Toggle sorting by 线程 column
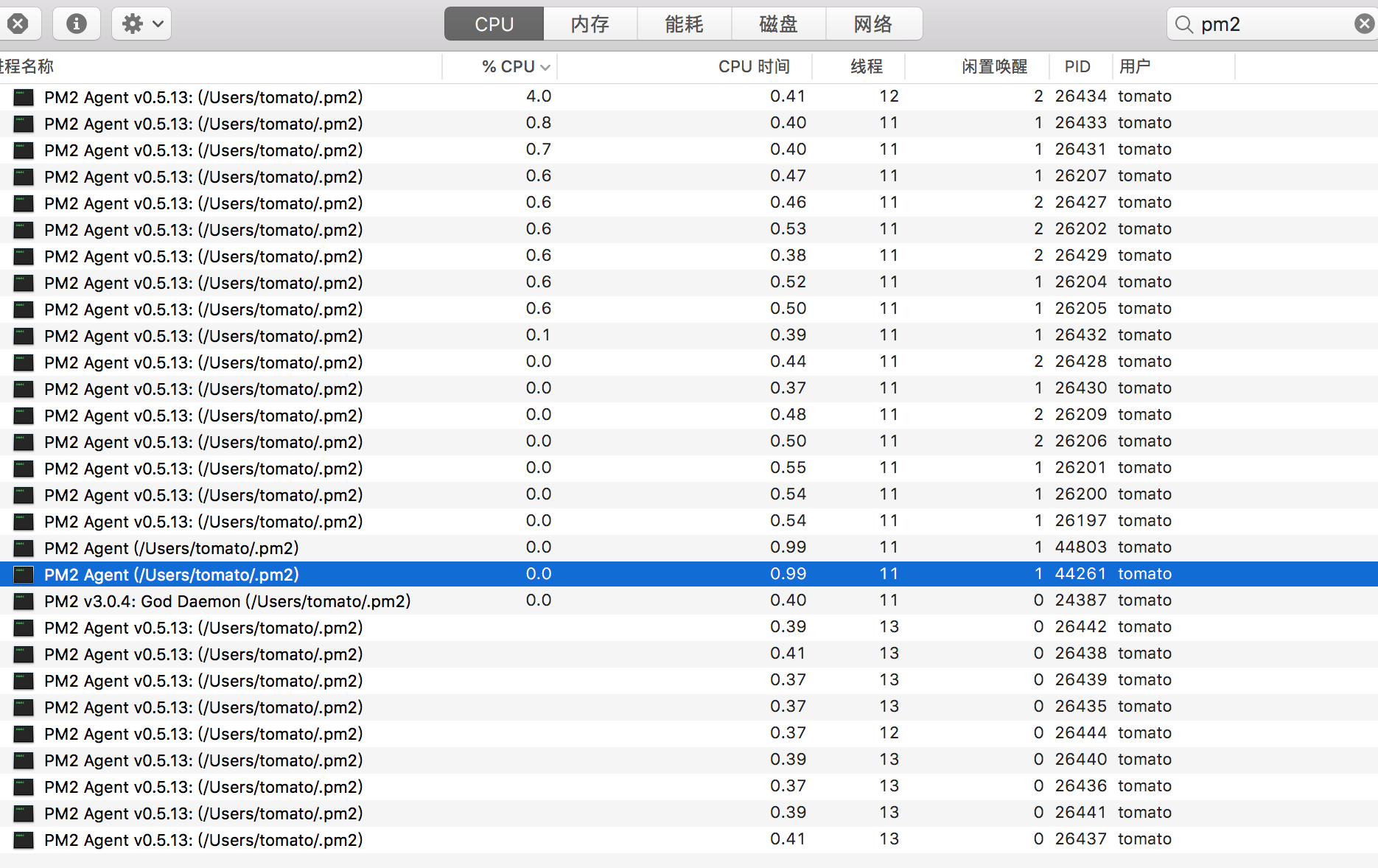Image resolution: width=1378 pixels, height=868 pixels. (x=867, y=66)
